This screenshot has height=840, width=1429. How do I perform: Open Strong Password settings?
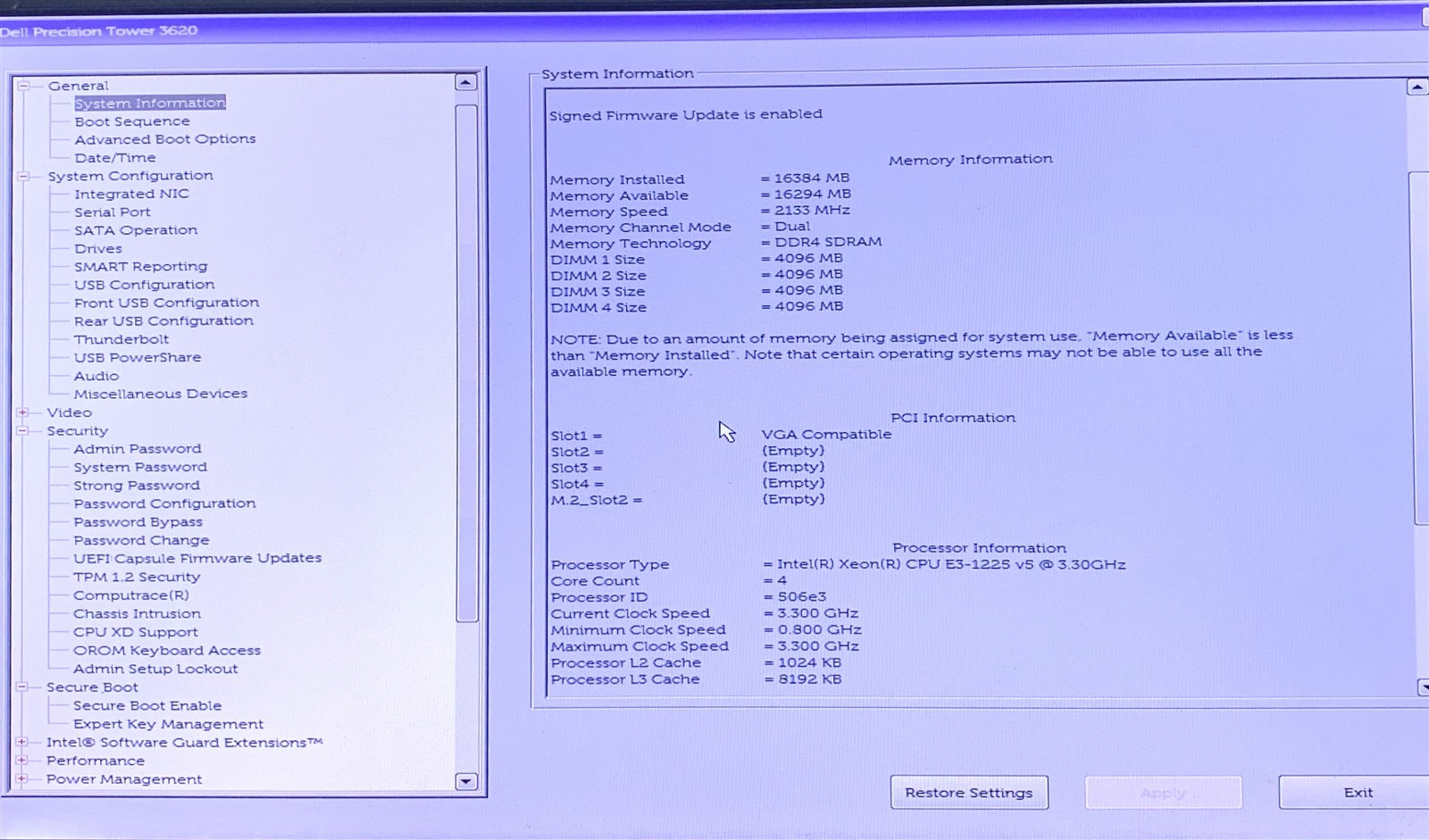tap(137, 486)
